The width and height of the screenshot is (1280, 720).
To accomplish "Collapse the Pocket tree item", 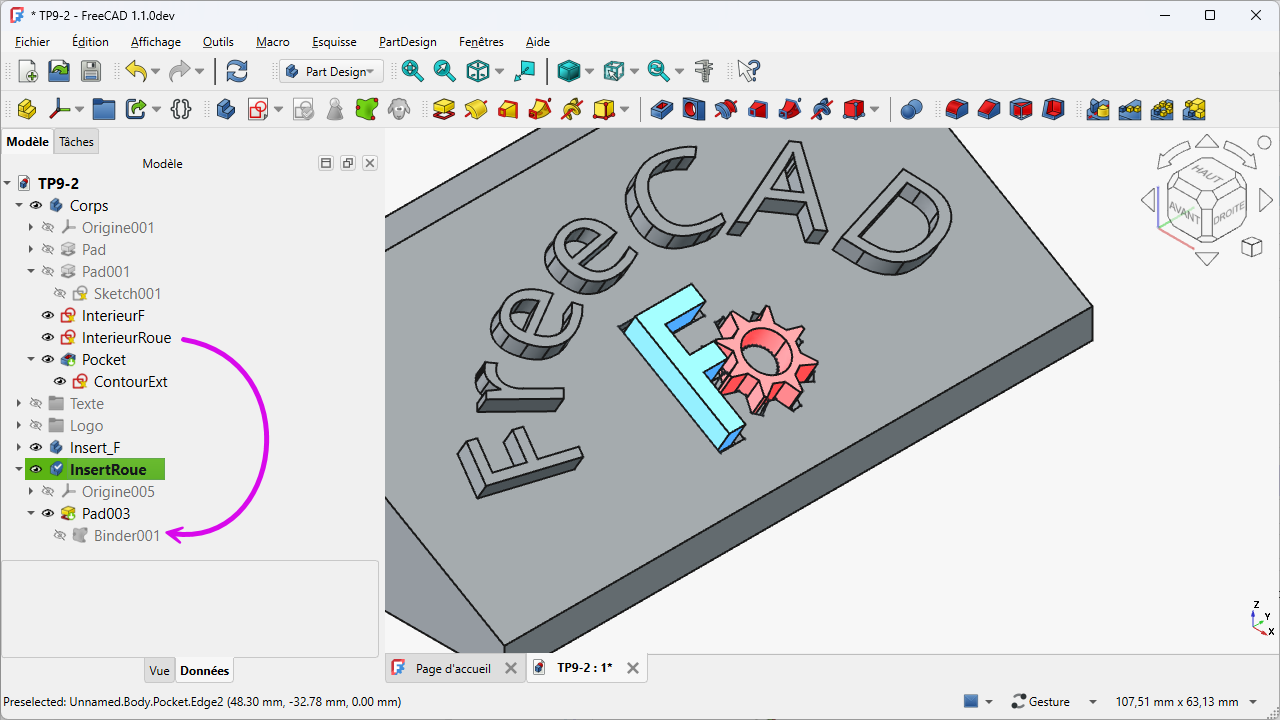I will [32, 360].
